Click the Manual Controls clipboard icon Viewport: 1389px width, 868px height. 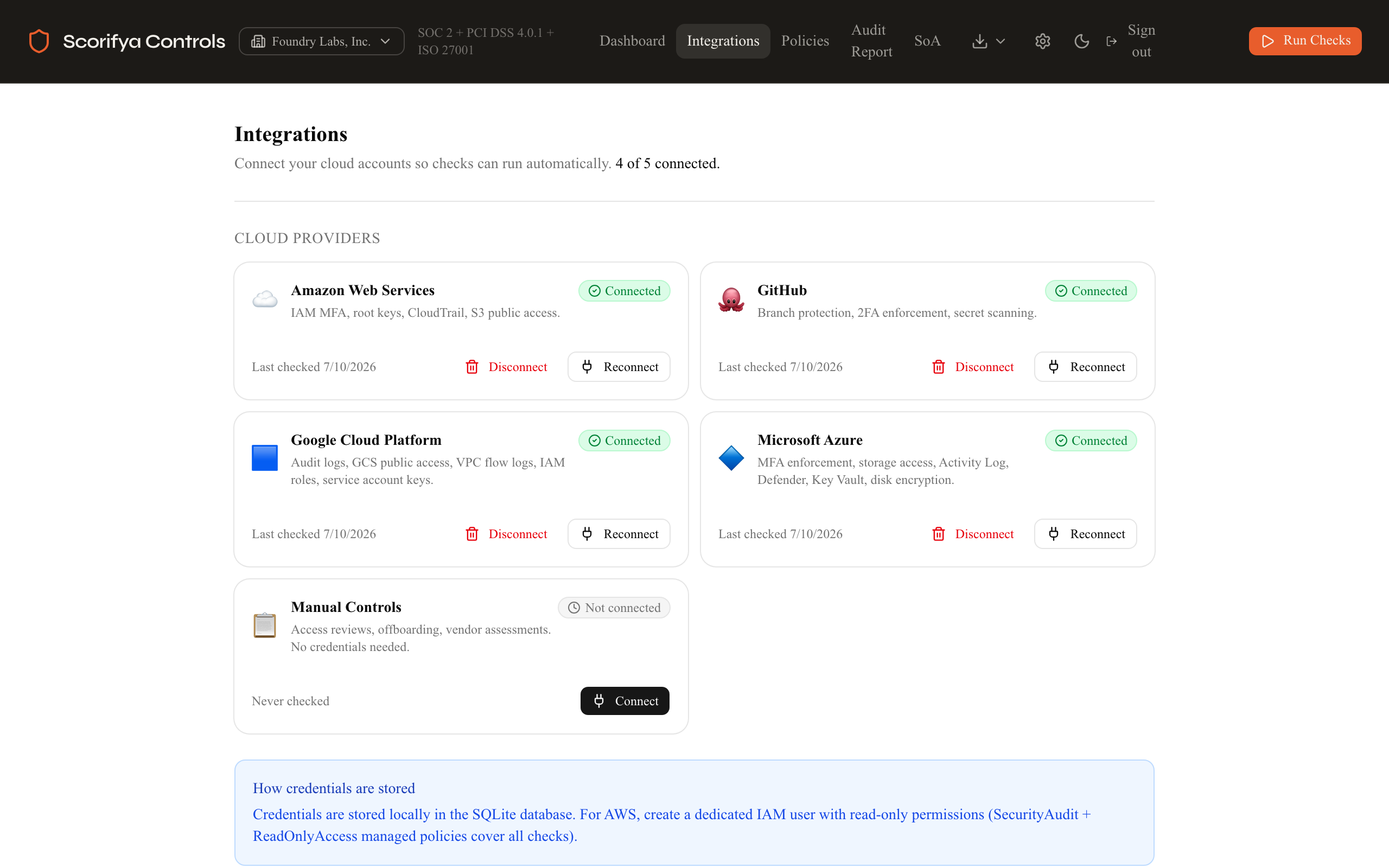point(265,625)
